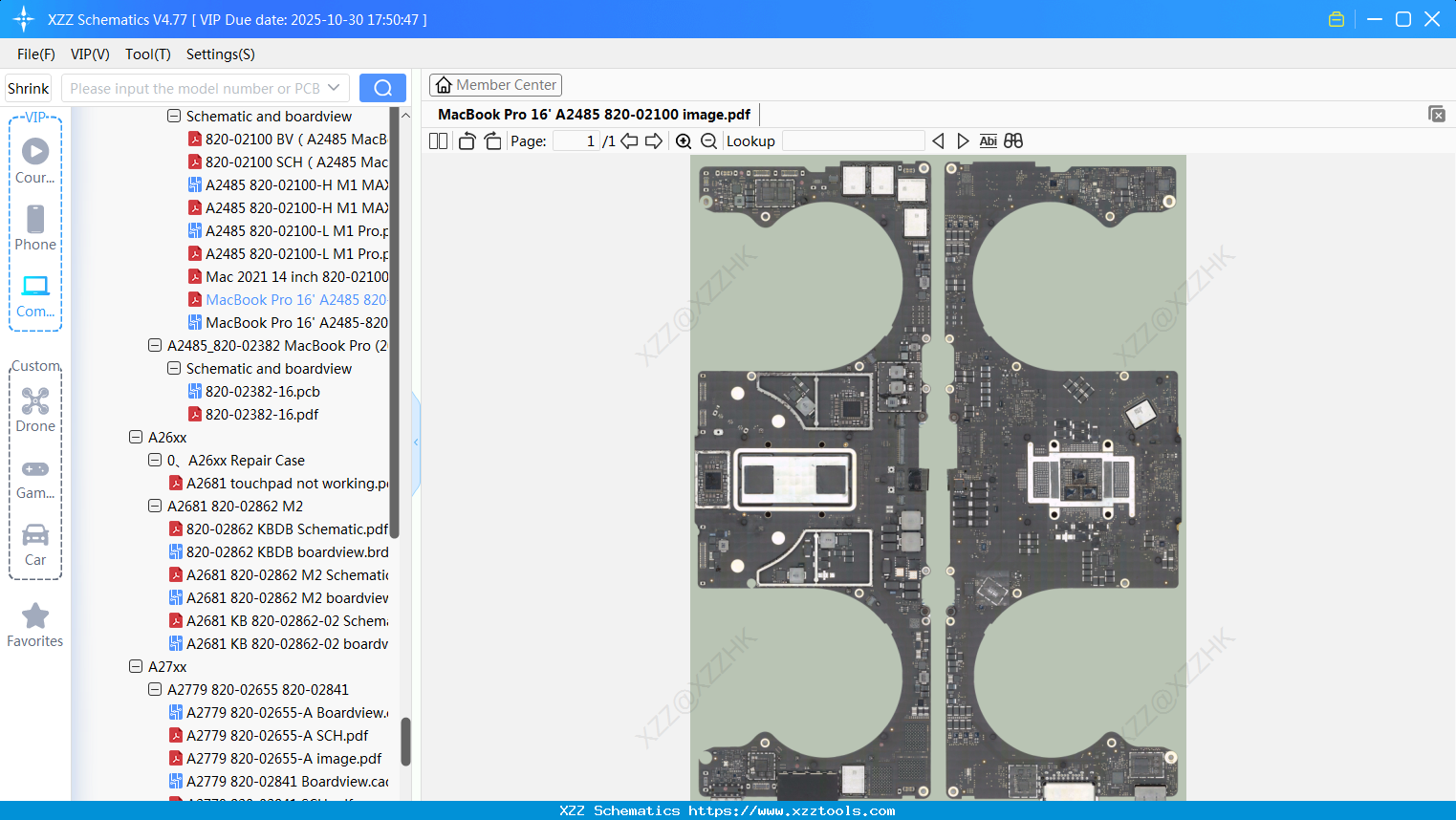This screenshot has height=820, width=1456.
Task: Click the Lookup text field
Action: pos(853,141)
